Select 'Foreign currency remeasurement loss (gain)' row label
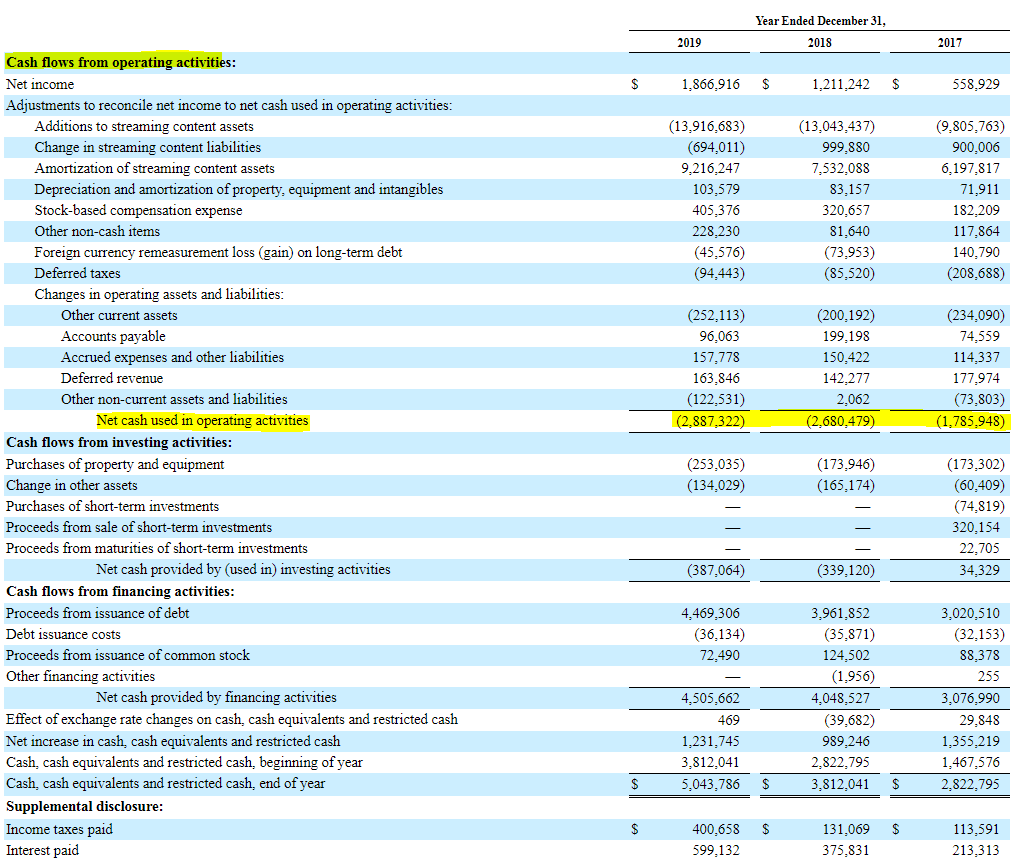This screenshot has height=866, width=1016. pos(218,252)
